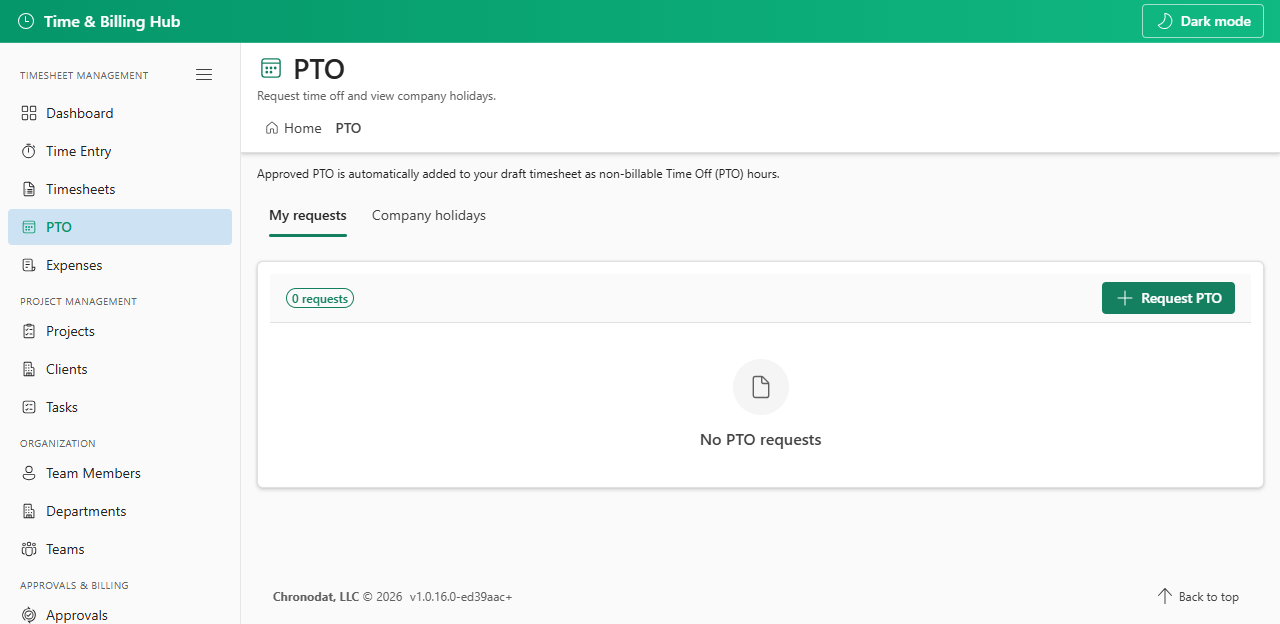This screenshot has width=1280, height=624.
Task: Click PTO breadcrumb item
Action: (348, 128)
